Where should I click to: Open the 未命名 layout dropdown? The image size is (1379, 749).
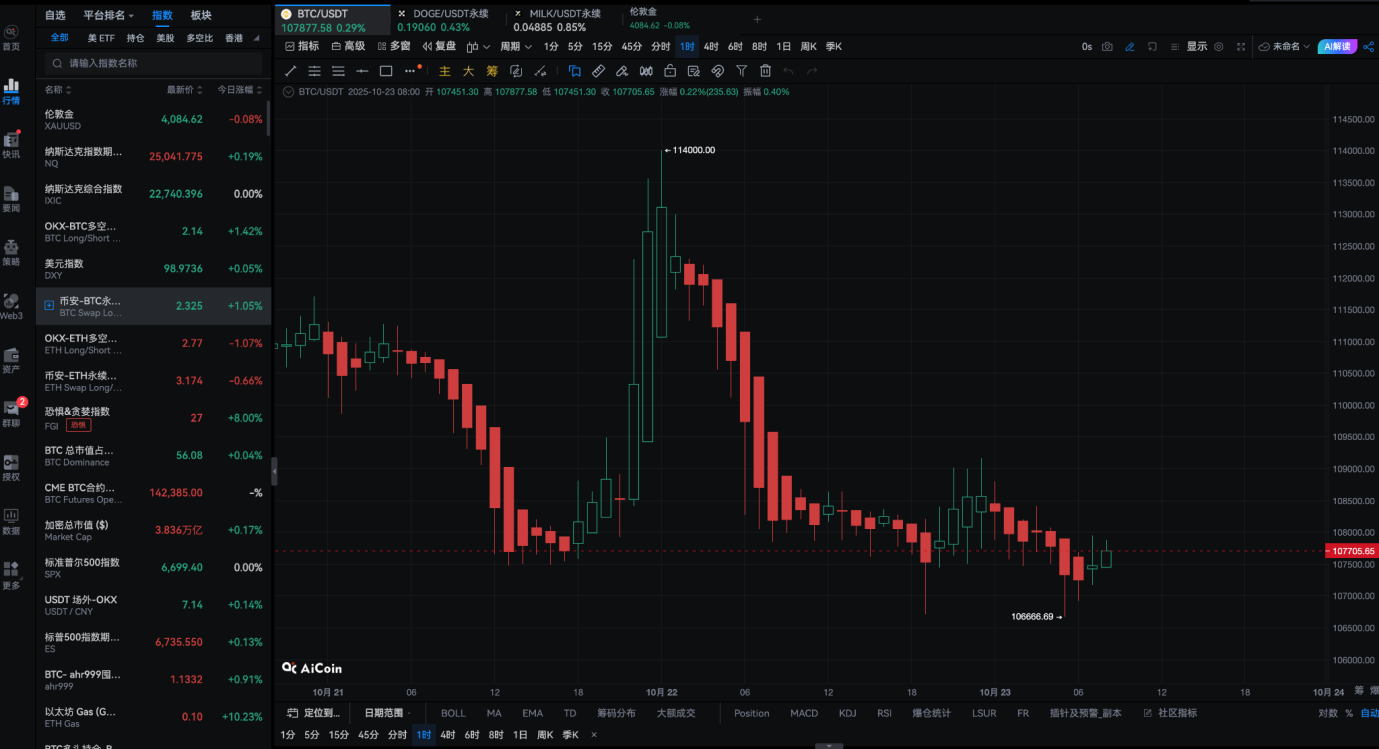pyautogui.click(x=1284, y=46)
